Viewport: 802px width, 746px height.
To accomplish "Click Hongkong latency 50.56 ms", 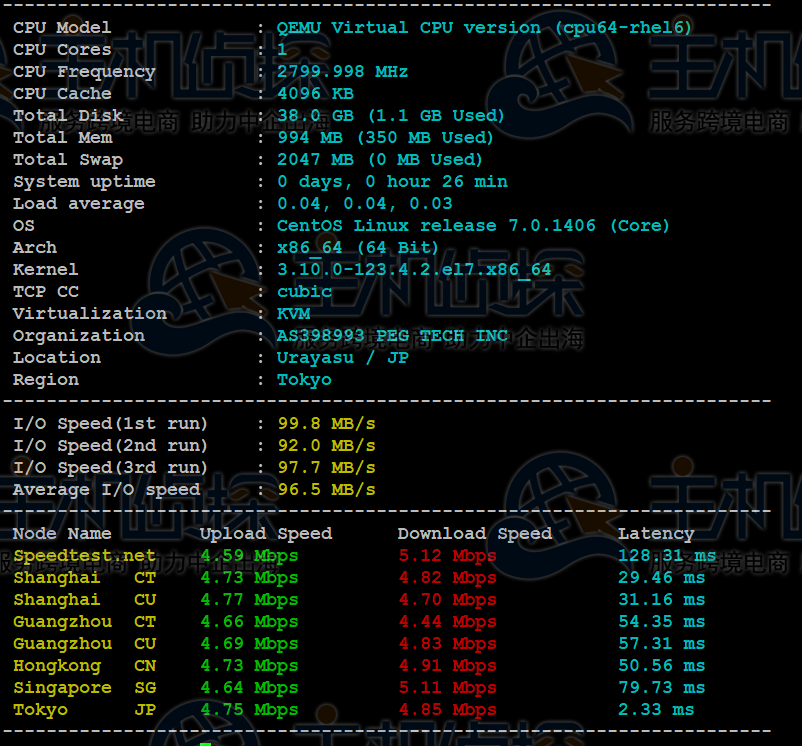I will [x=661, y=665].
